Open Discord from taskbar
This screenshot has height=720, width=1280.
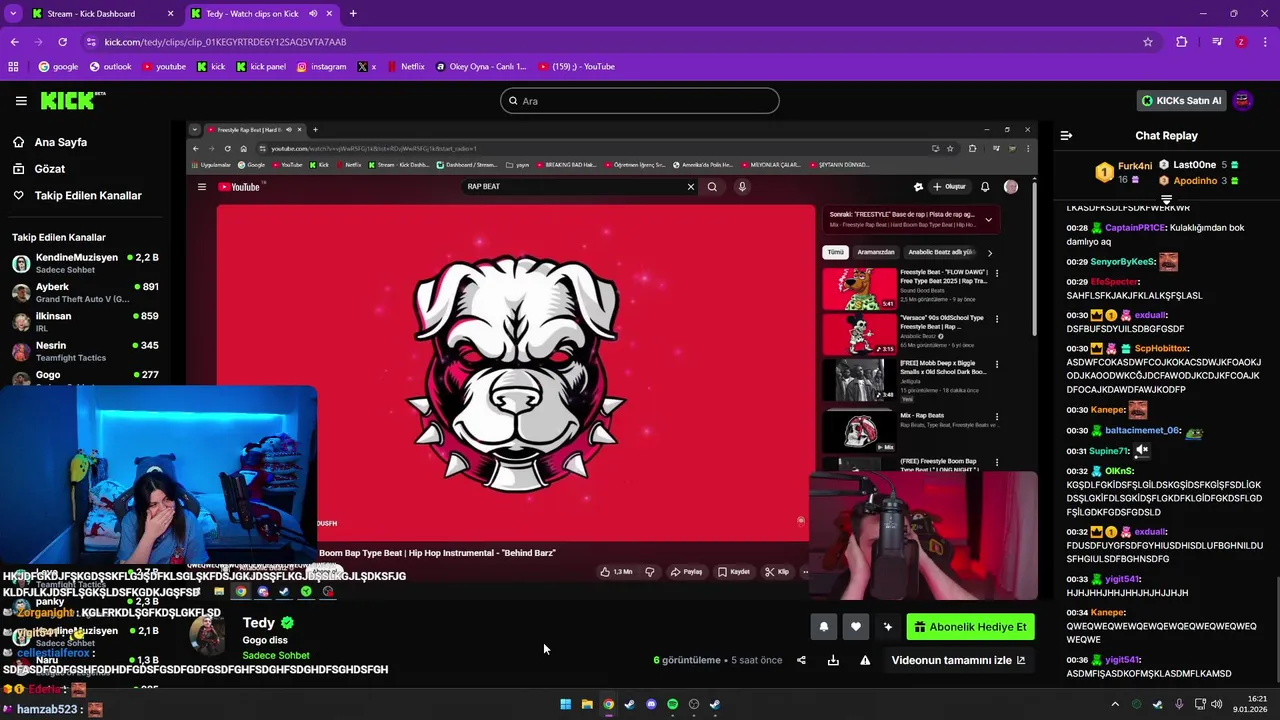tap(651, 704)
